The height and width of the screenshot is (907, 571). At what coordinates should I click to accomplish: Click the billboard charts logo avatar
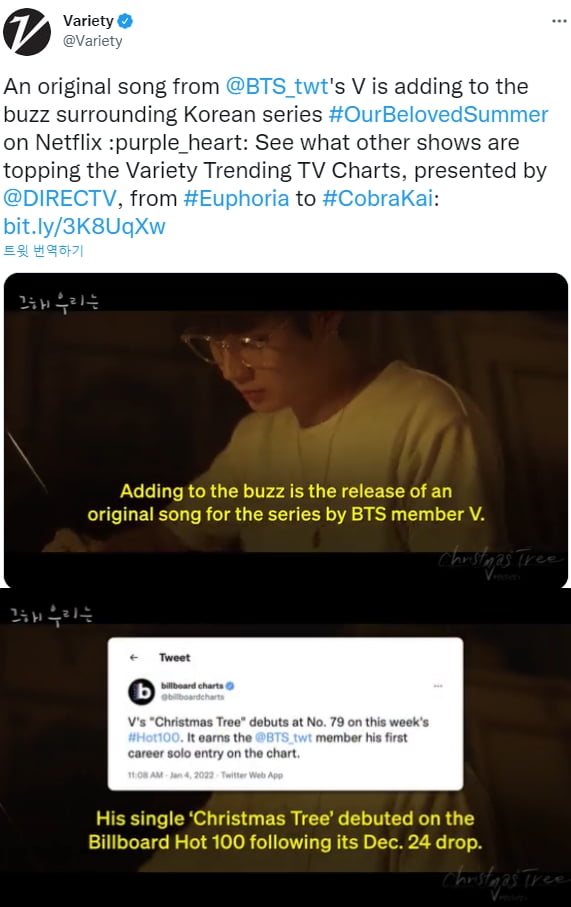click(x=141, y=691)
